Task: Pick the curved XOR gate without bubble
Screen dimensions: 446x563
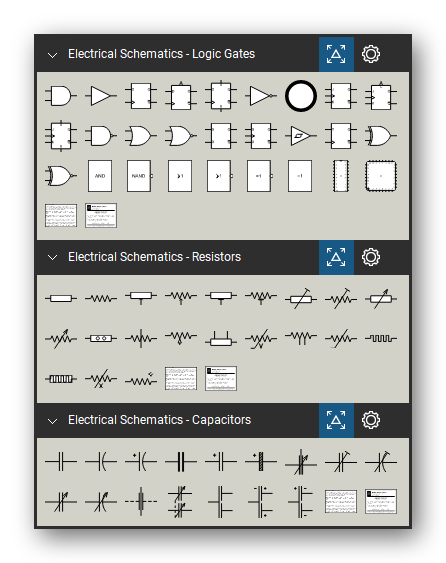Action: pyautogui.click(x=381, y=136)
